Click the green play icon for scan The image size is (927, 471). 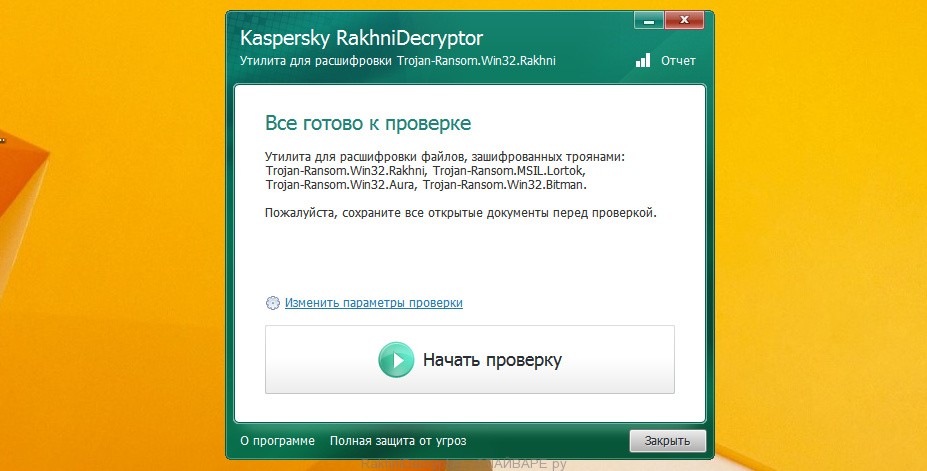(x=396, y=360)
